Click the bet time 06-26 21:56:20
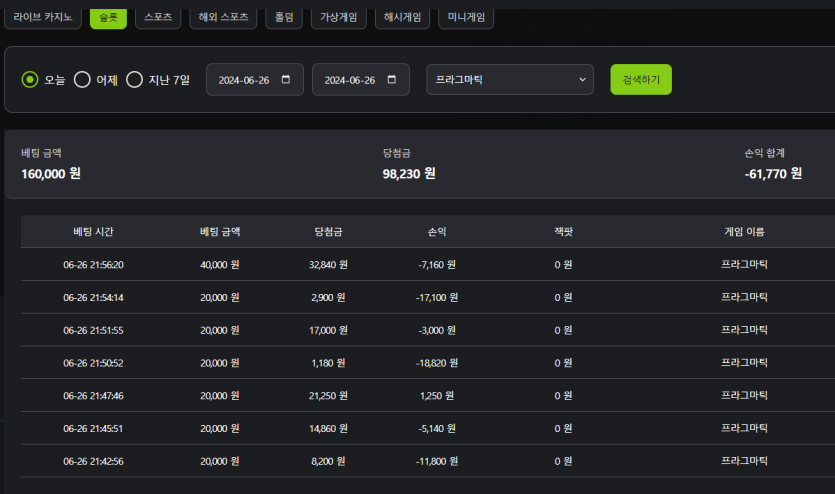 click(x=93, y=265)
